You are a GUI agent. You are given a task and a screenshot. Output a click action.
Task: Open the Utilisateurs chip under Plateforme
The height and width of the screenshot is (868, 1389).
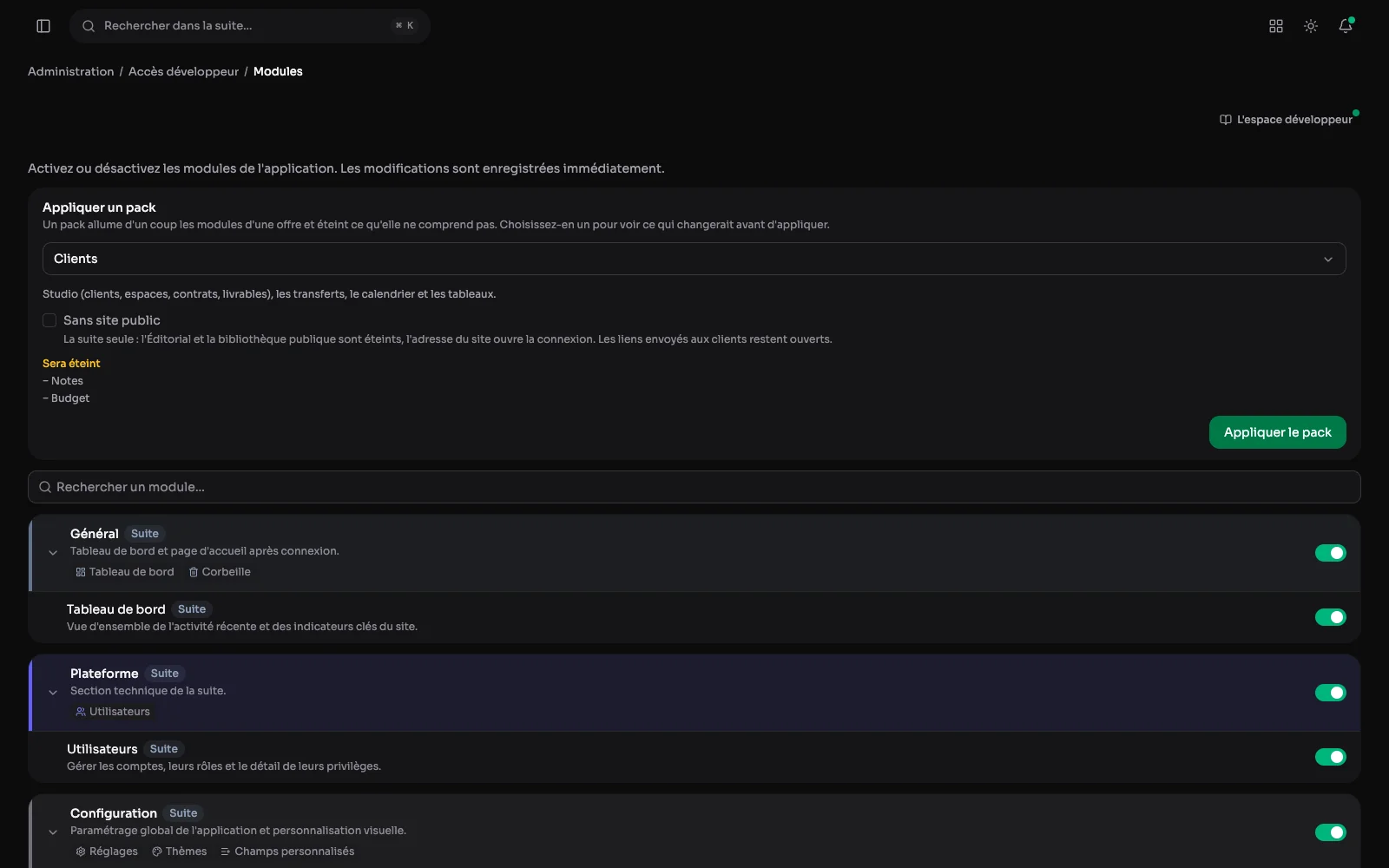point(113,712)
